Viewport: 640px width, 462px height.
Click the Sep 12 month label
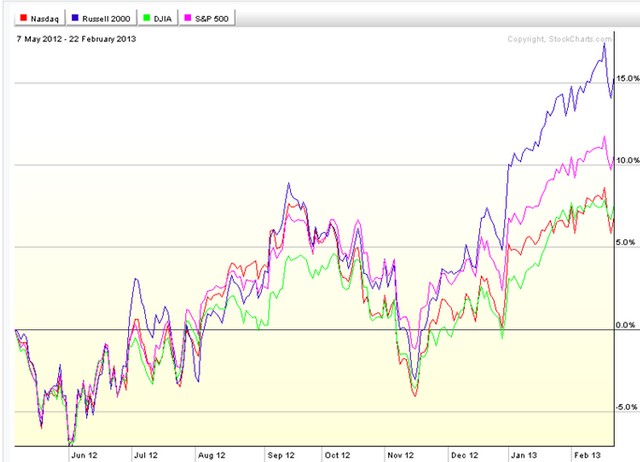pos(281,455)
